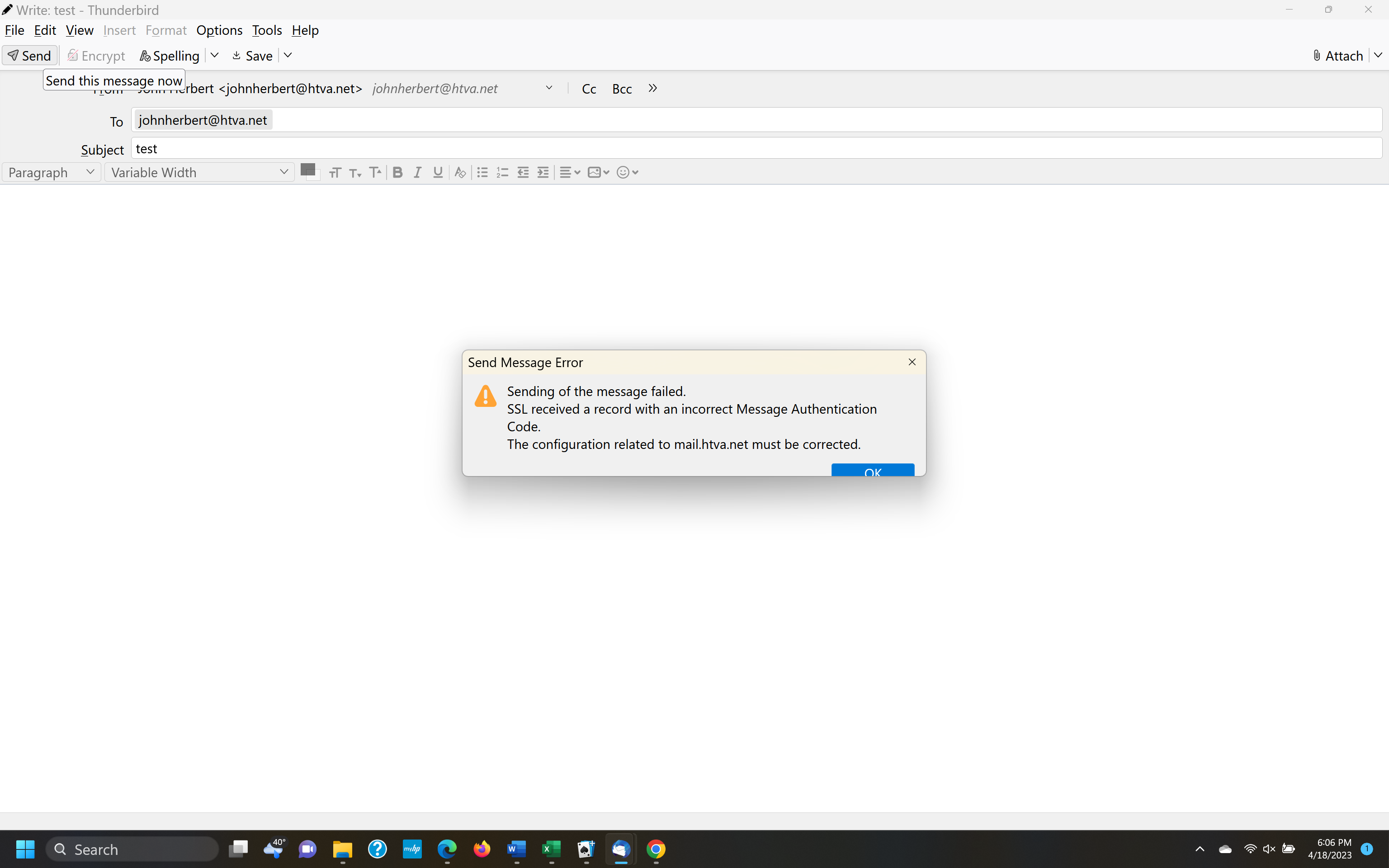Image resolution: width=1389 pixels, height=868 pixels.
Task: Open the insert smiley face menu
Action: 627,172
